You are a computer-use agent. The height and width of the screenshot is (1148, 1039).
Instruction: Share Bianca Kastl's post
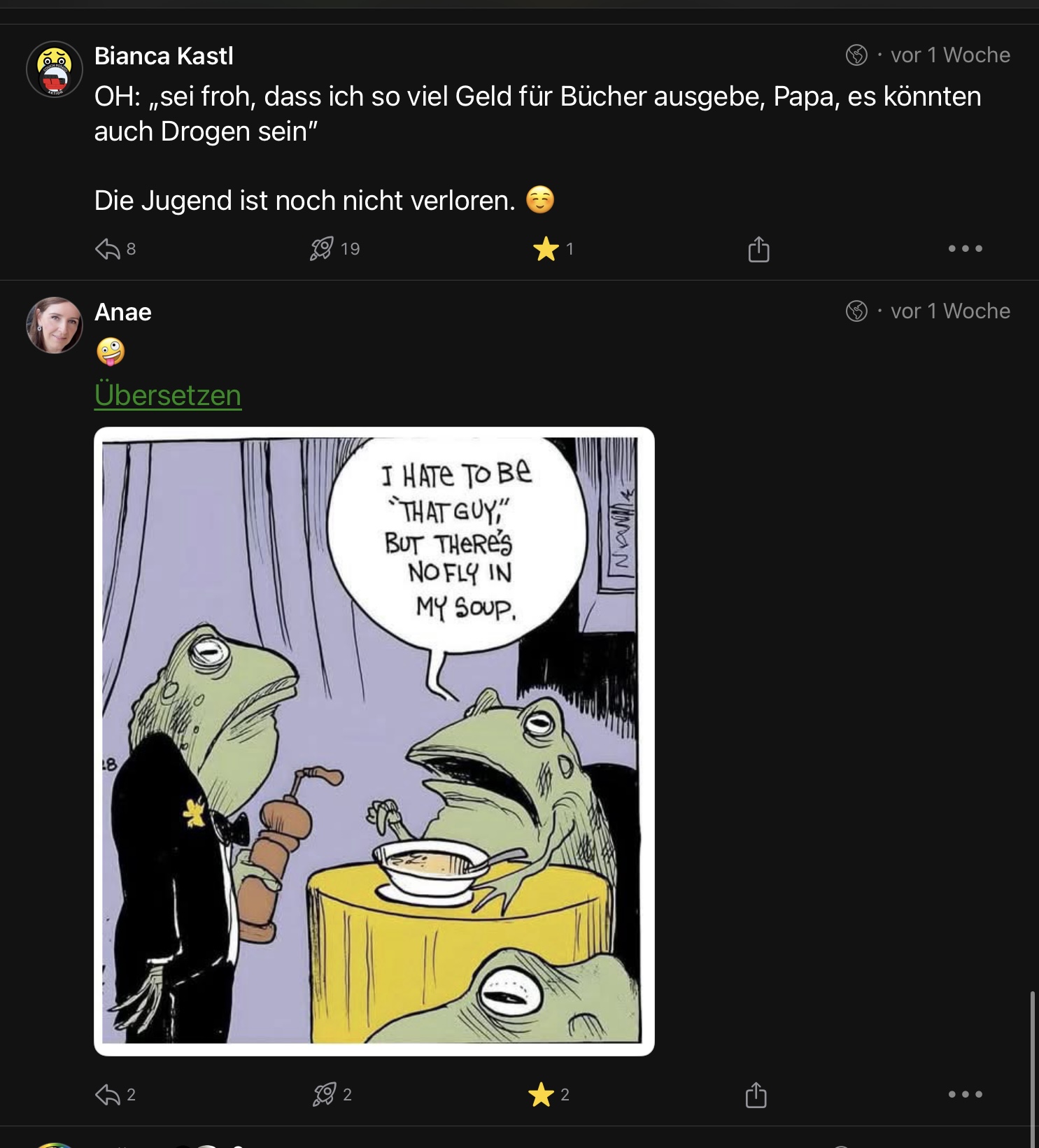(x=758, y=249)
